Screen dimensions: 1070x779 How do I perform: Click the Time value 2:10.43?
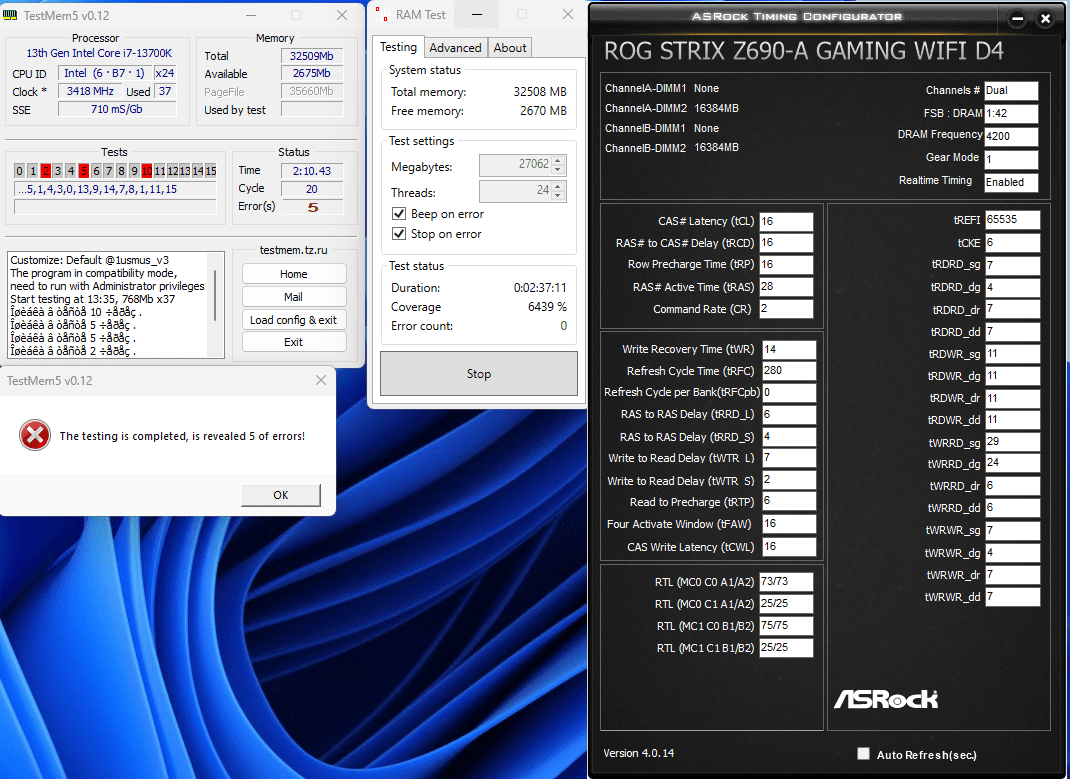(312, 171)
